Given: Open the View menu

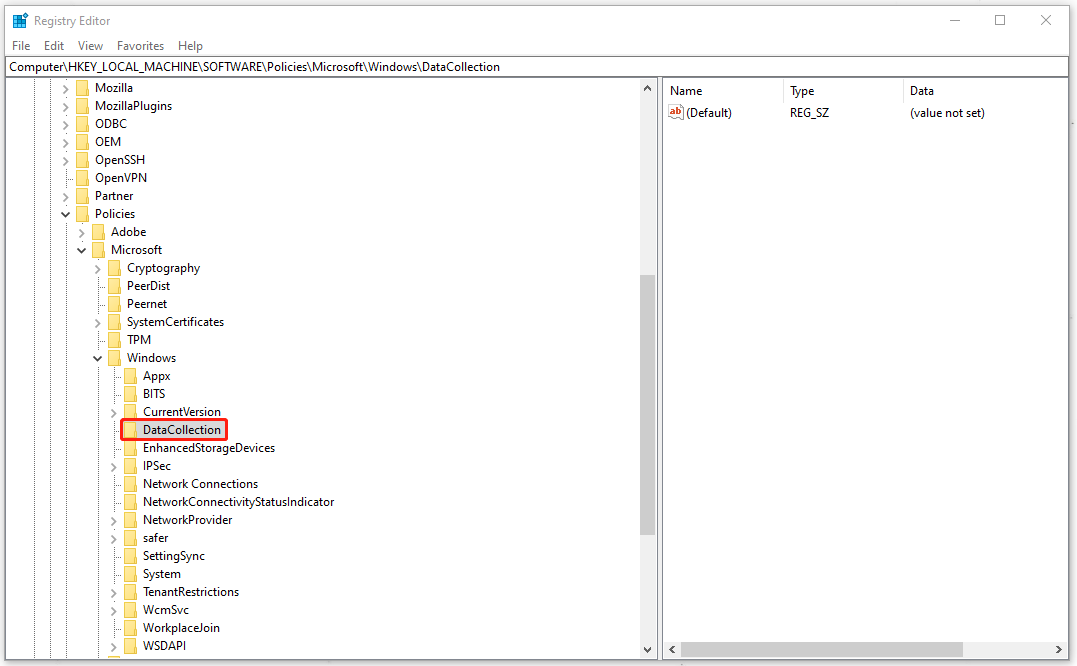Looking at the screenshot, I should [90, 46].
